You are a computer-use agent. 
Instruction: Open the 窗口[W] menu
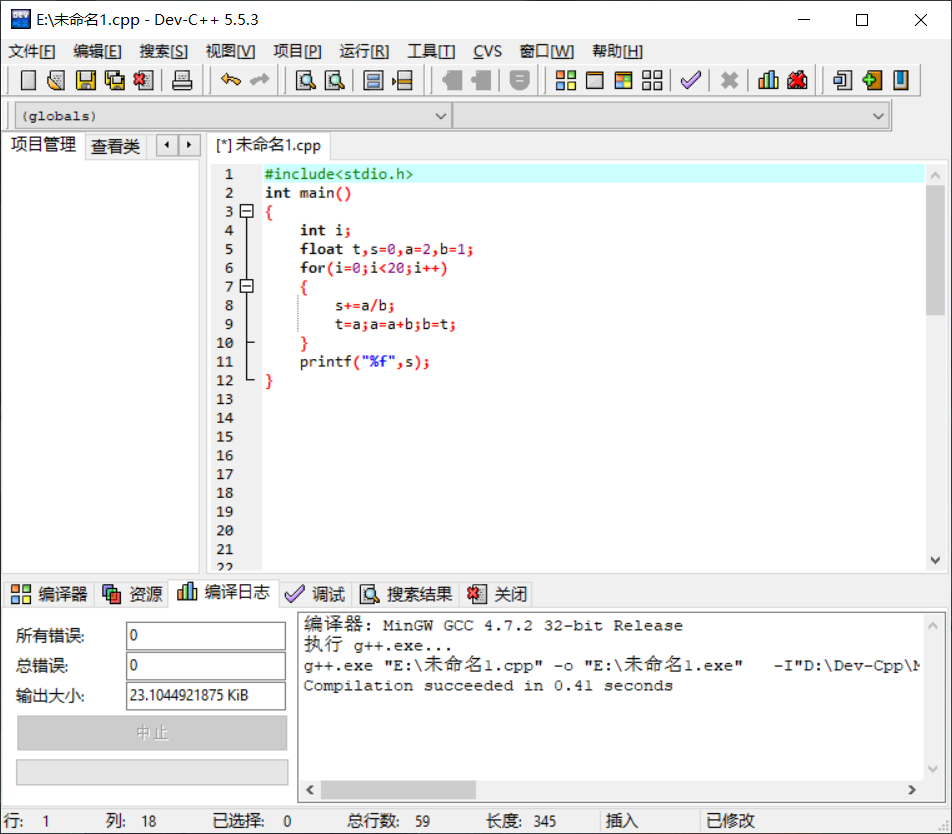tap(546, 52)
